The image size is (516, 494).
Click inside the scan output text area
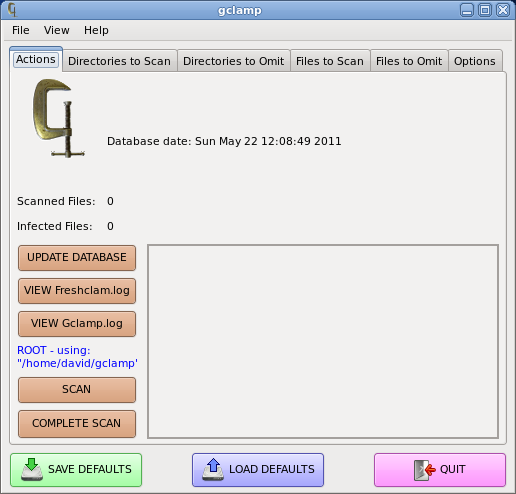pos(323,341)
